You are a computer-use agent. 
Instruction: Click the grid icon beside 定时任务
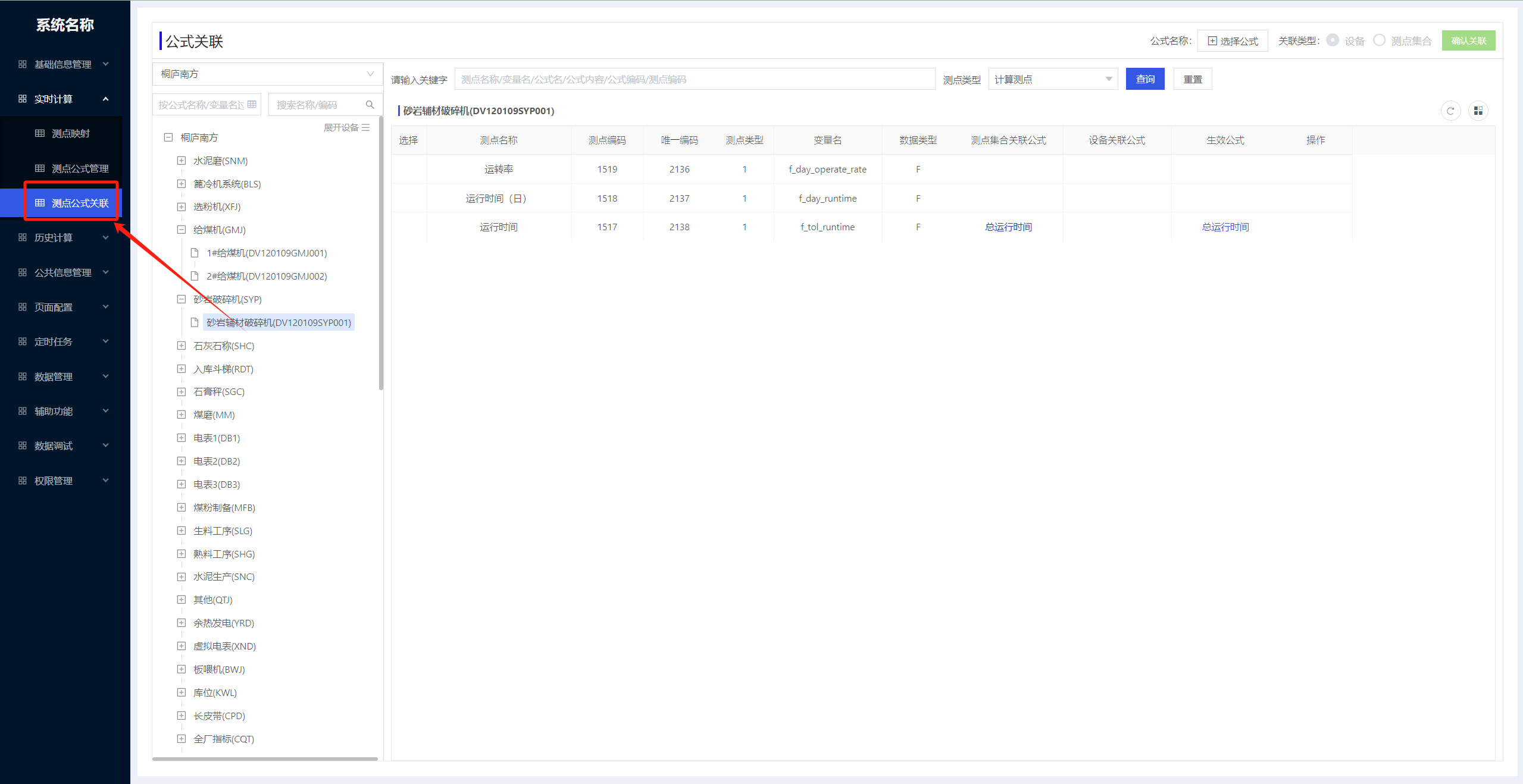23,341
